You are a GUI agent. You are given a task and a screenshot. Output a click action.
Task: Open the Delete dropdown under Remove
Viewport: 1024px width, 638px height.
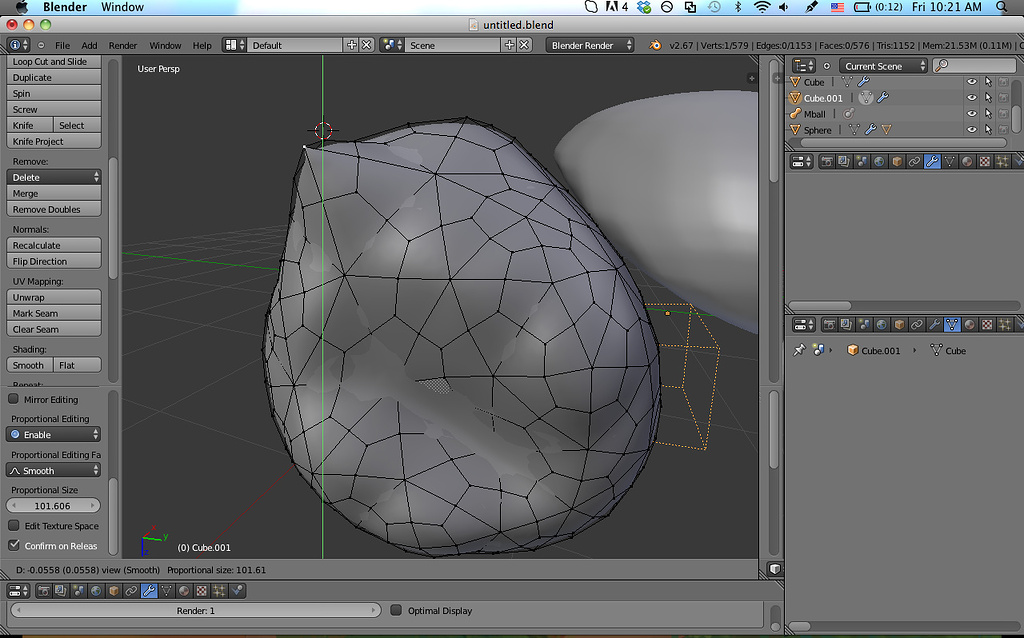tap(54, 177)
